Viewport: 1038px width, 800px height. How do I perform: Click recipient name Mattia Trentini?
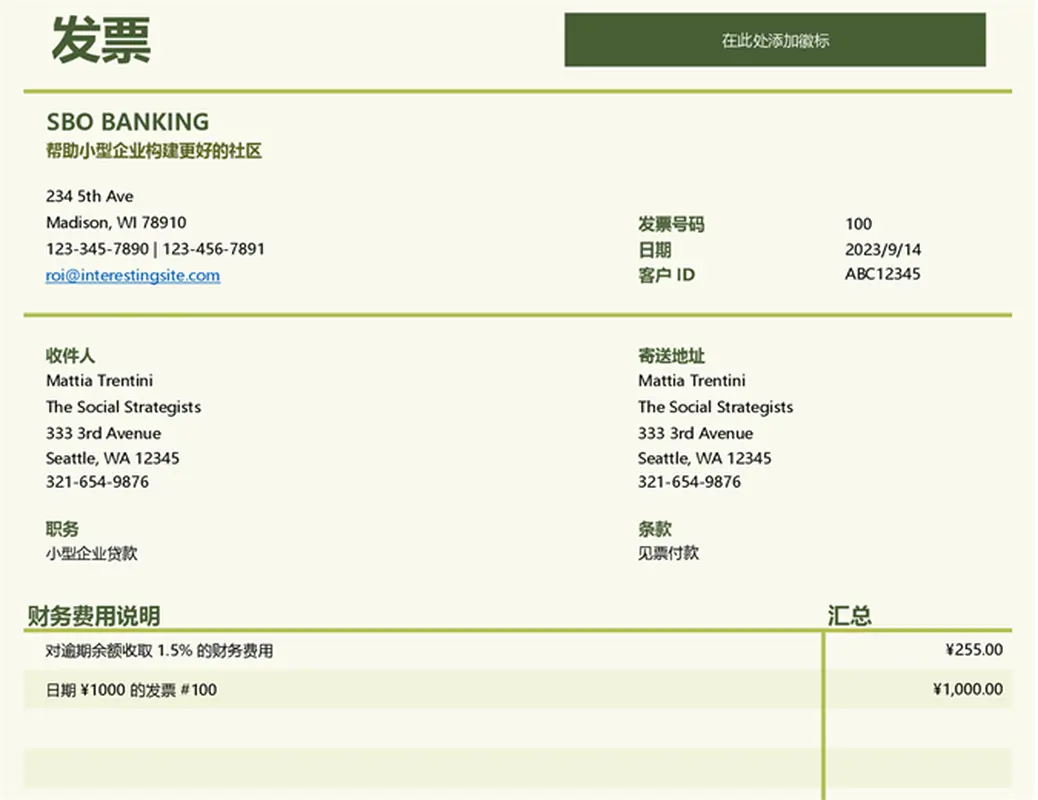(99, 381)
